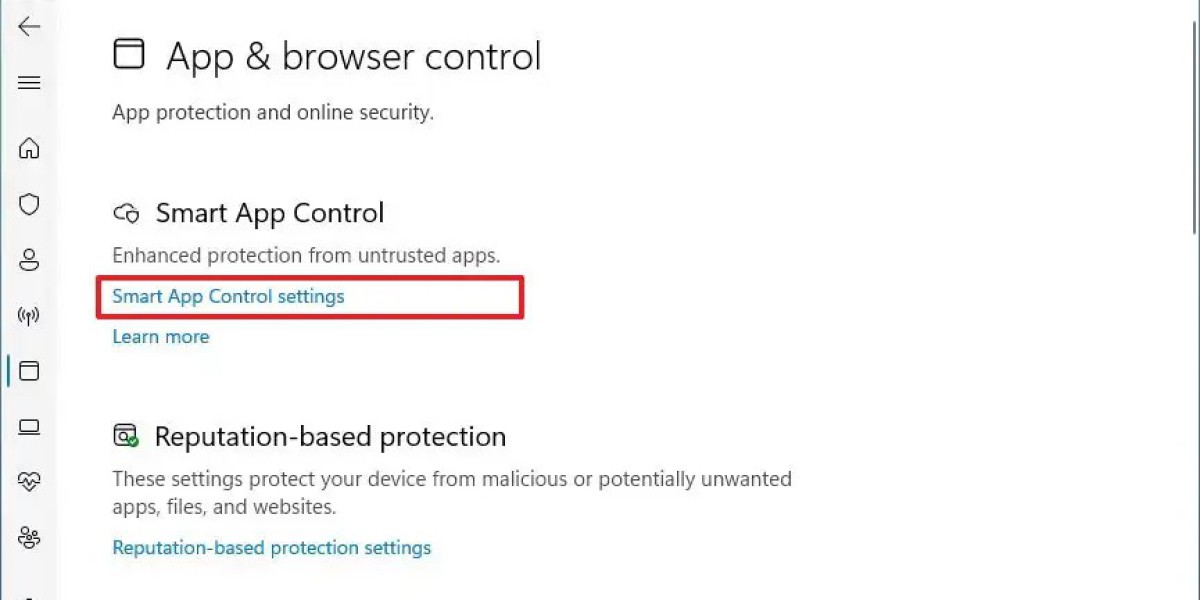Open Device performance & health

29,483
